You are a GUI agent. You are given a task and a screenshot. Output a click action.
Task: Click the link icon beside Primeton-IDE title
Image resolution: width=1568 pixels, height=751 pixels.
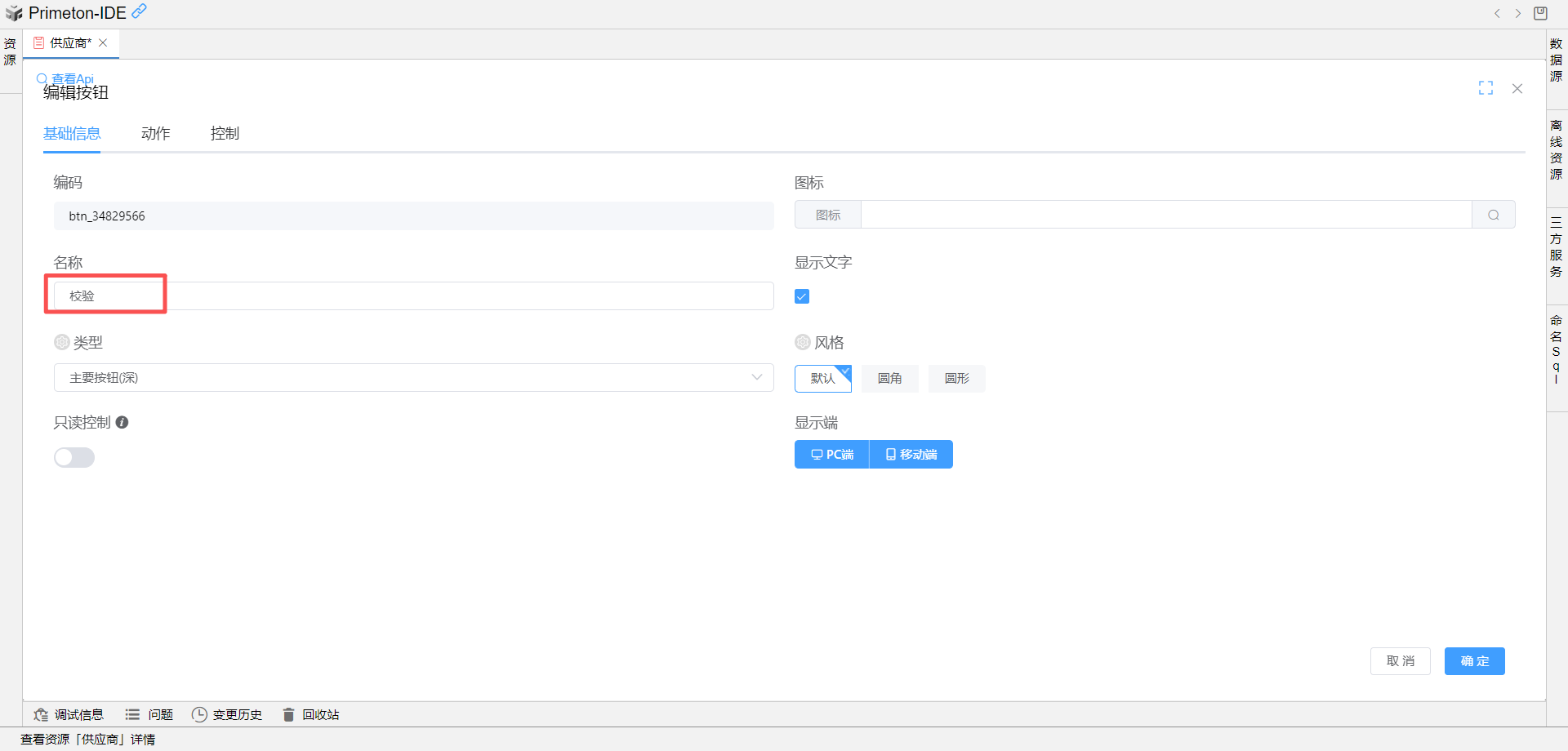[x=140, y=11]
